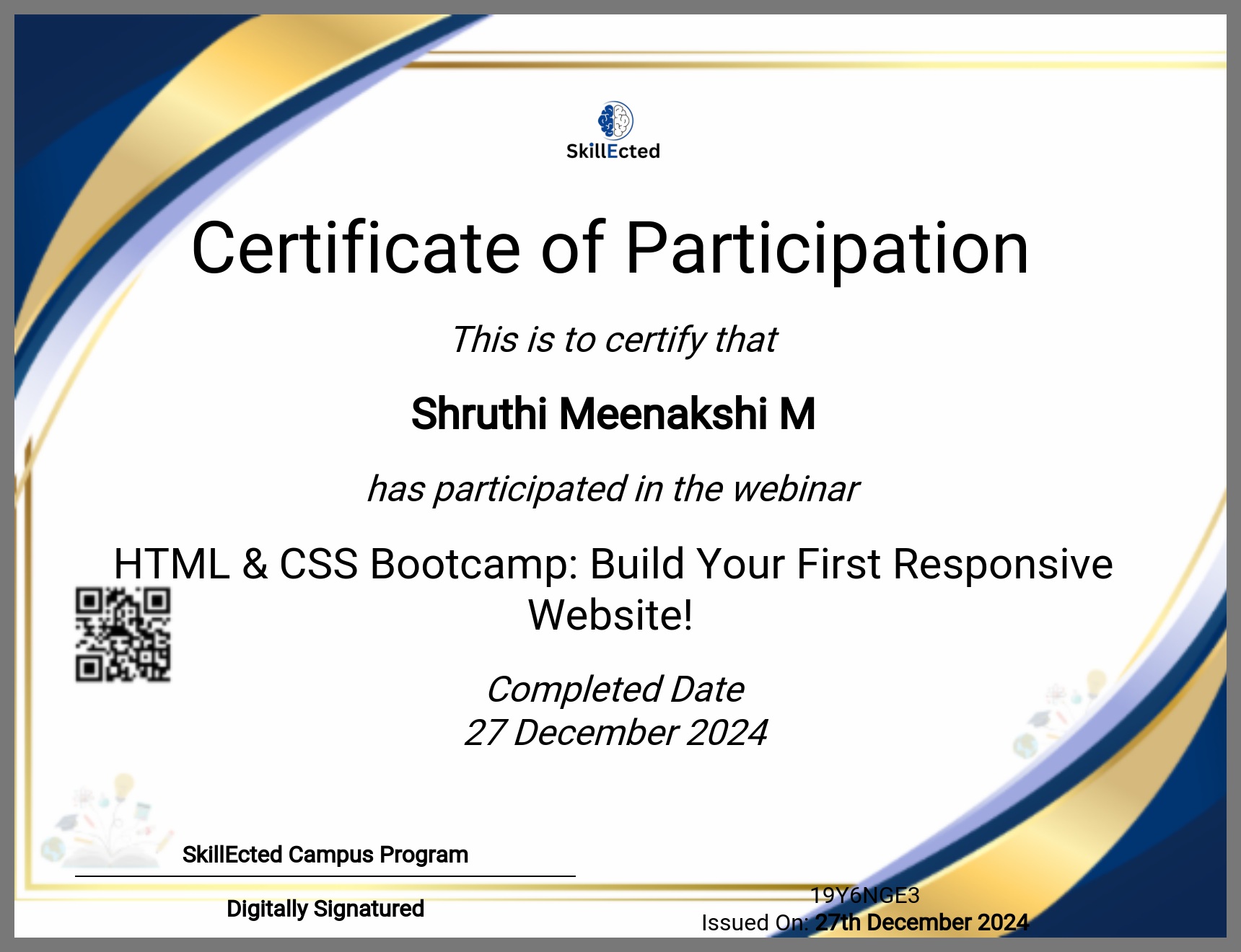Click the recipient name Shruthi Meenakshi M
This screenshot has width=1241, height=952.
[613, 414]
